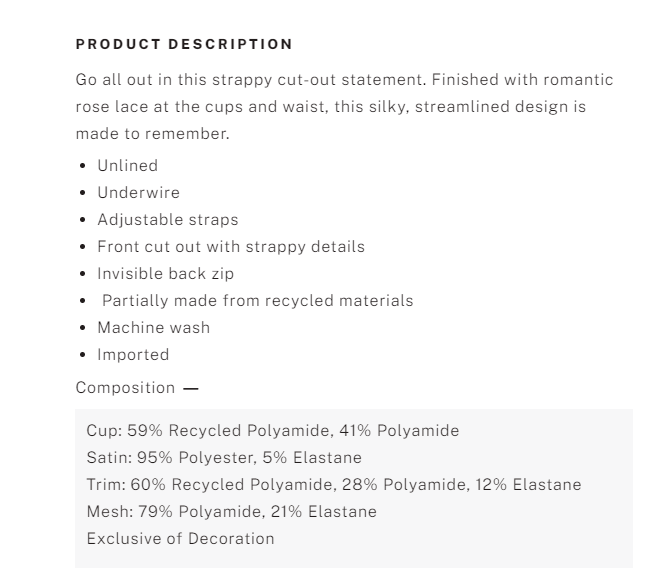Viewport: 648px width, 568px height.
Task: Click the minus icon beside Composition
Action: point(191,389)
